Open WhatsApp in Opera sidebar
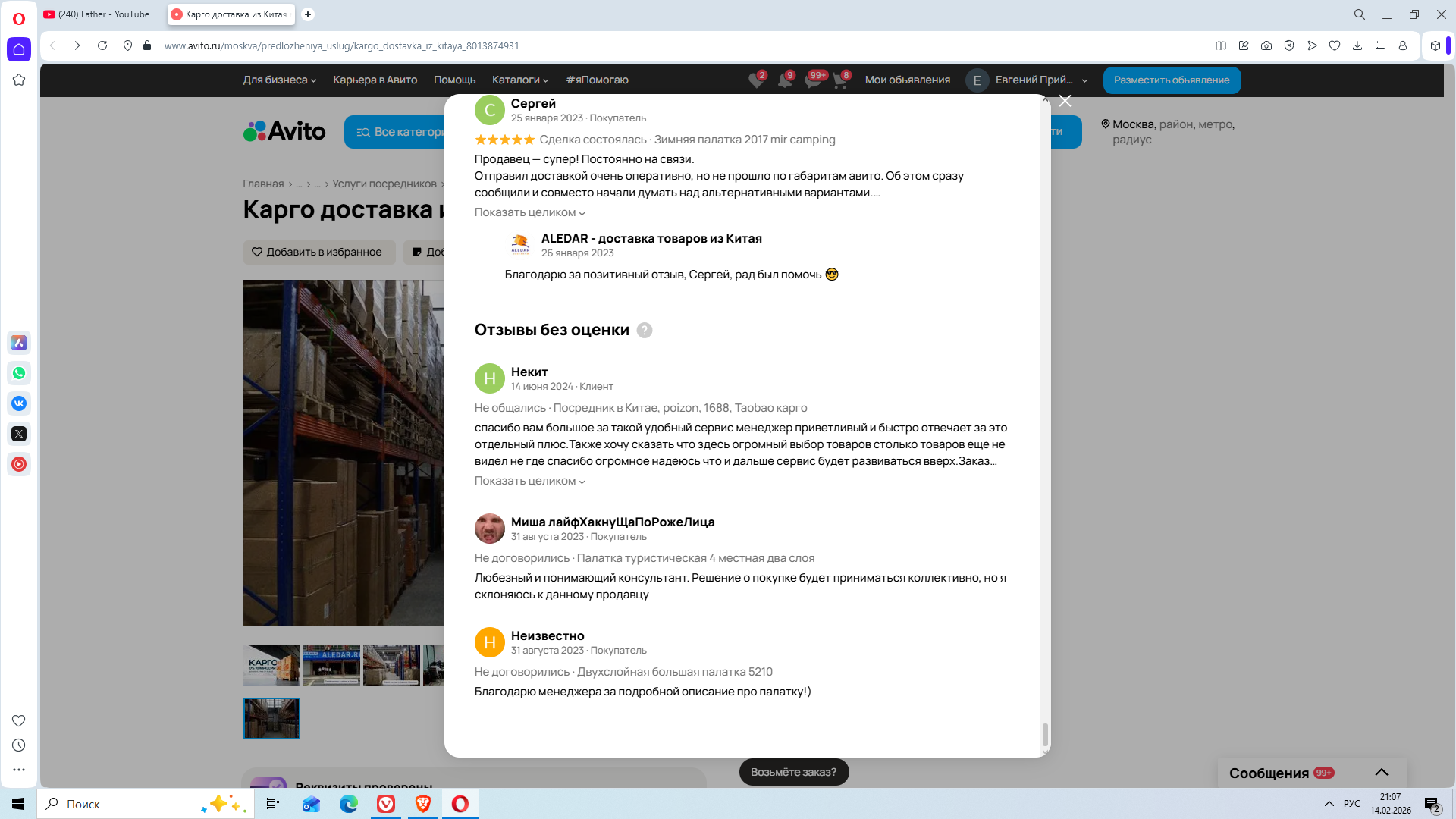This screenshot has height=819, width=1456. pos(19,373)
